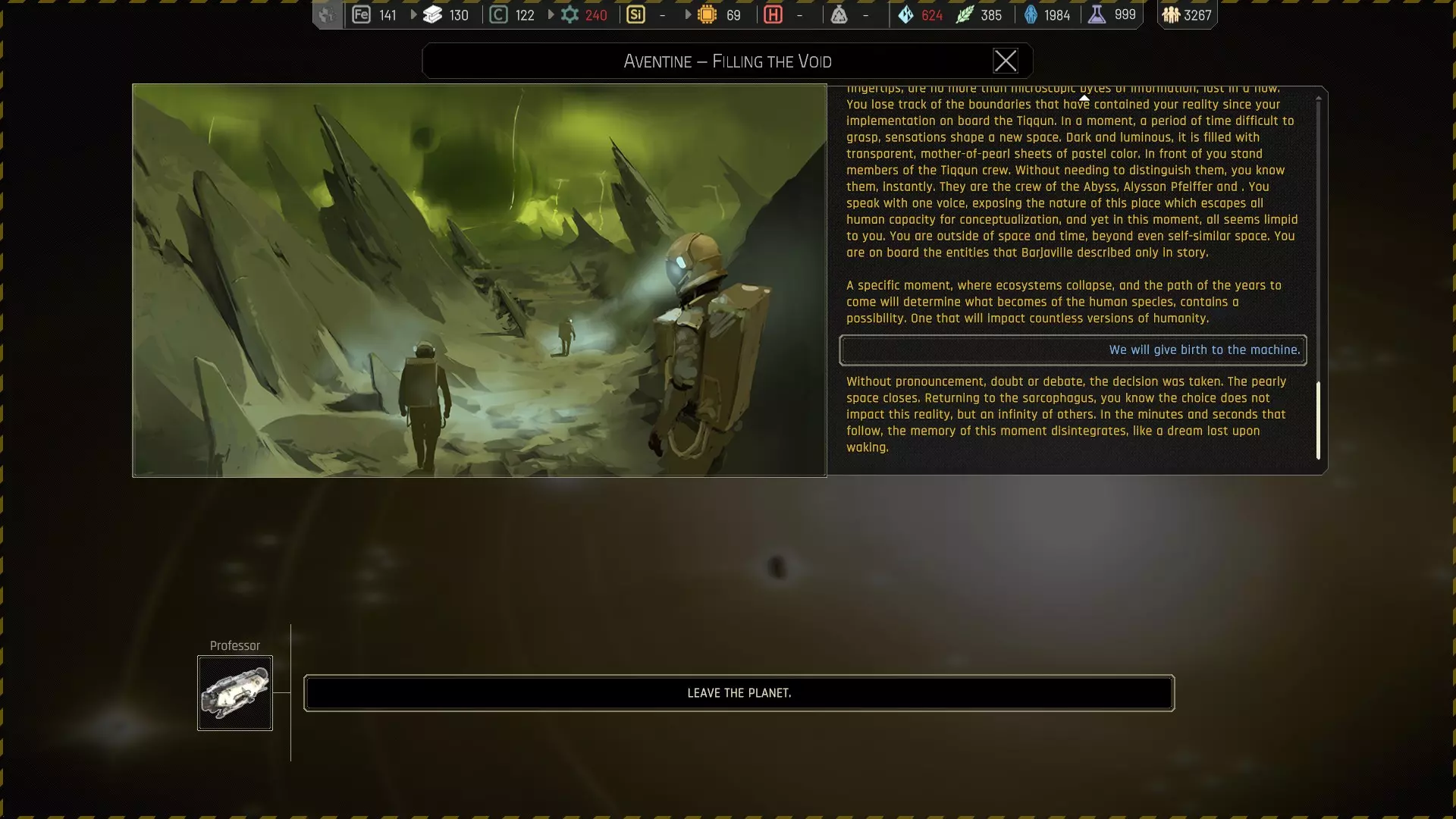
Task: Expand the silicon-to-electronics conversion arrow
Action: pyautogui.click(x=687, y=14)
